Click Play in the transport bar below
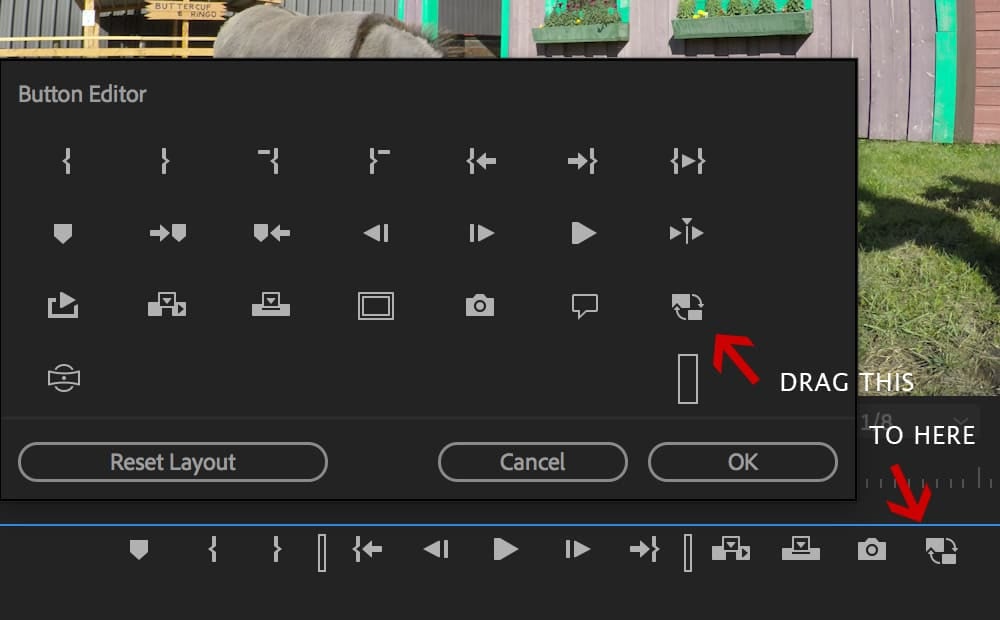1000x620 pixels. pos(505,549)
